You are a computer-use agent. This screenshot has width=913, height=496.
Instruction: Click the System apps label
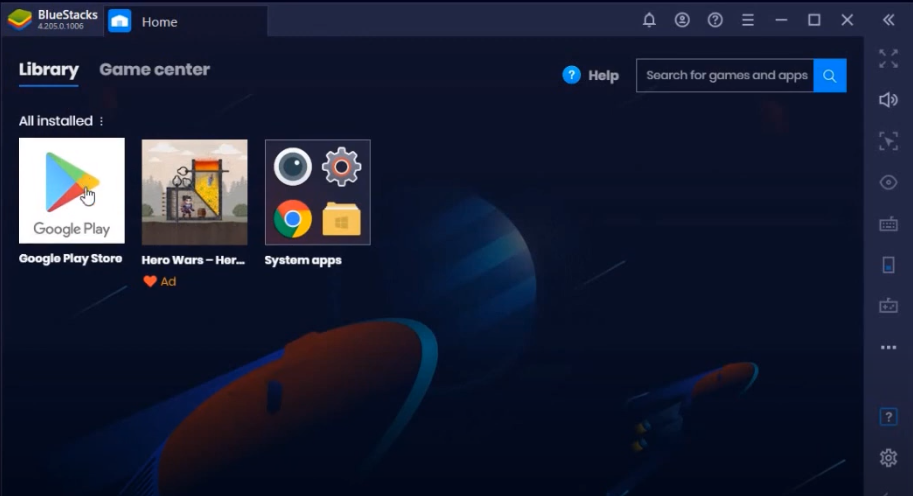click(x=303, y=260)
